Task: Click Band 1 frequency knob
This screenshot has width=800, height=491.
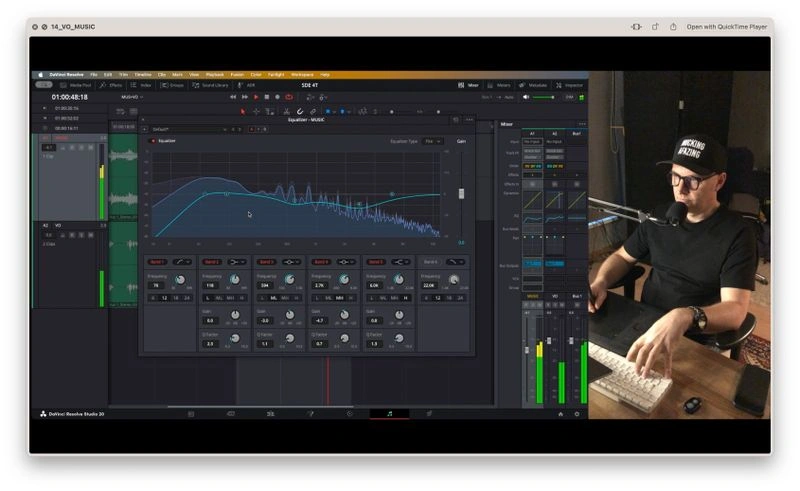Action: click(x=180, y=280)
